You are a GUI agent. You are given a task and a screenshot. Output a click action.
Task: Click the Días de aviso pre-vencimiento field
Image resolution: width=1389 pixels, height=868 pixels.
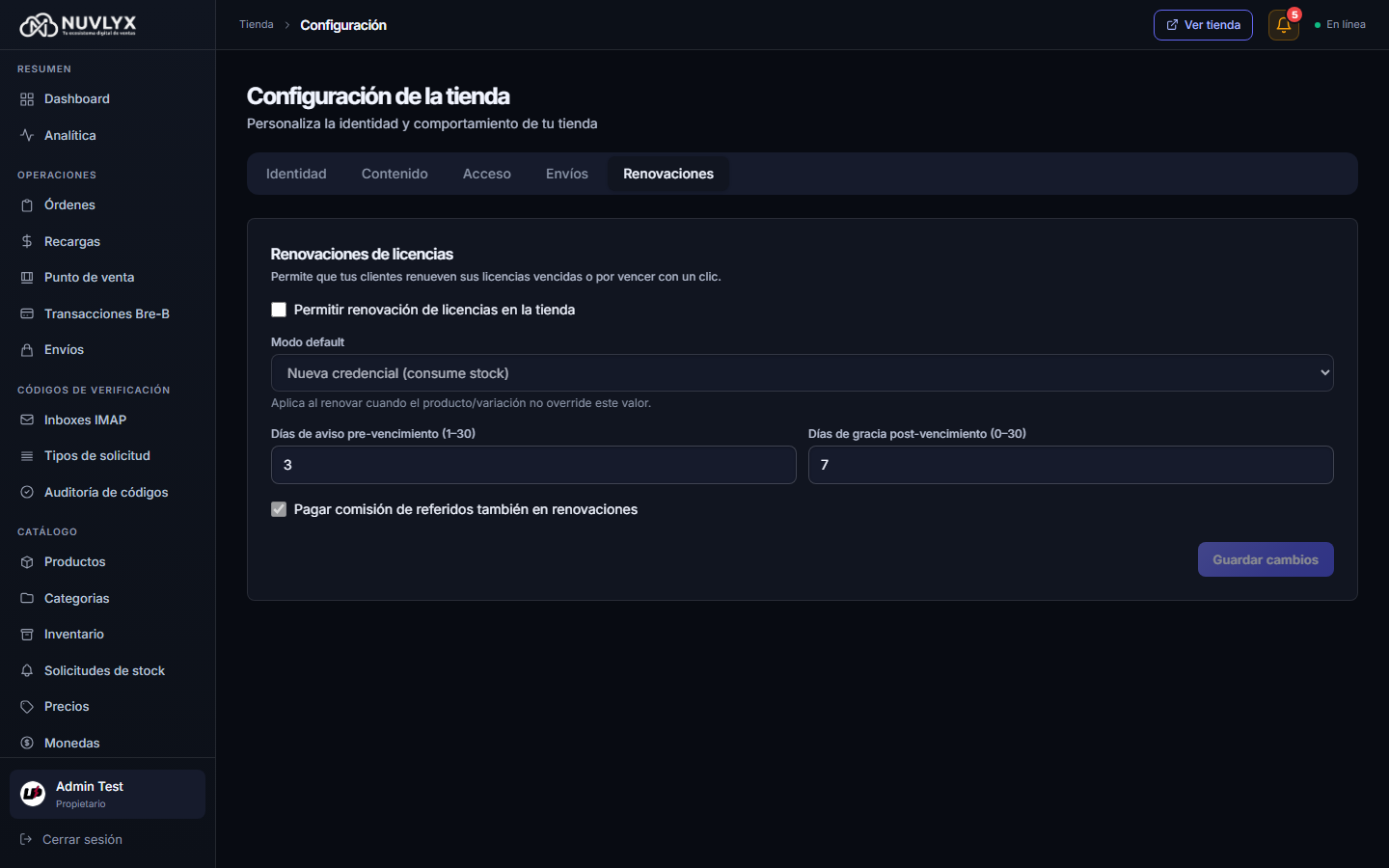(x=533, y=465)
